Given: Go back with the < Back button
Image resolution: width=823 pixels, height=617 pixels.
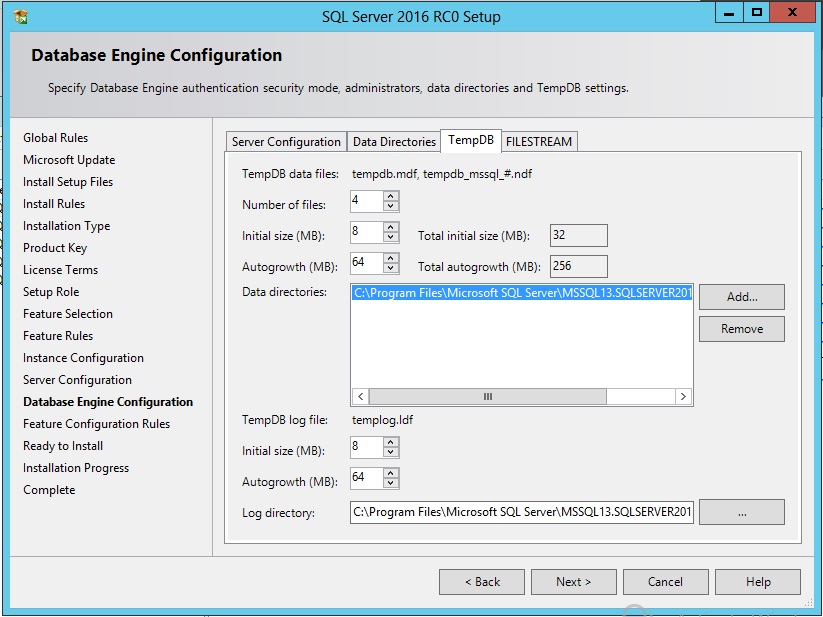Looking at the screenshot, I should click(482, 582).
